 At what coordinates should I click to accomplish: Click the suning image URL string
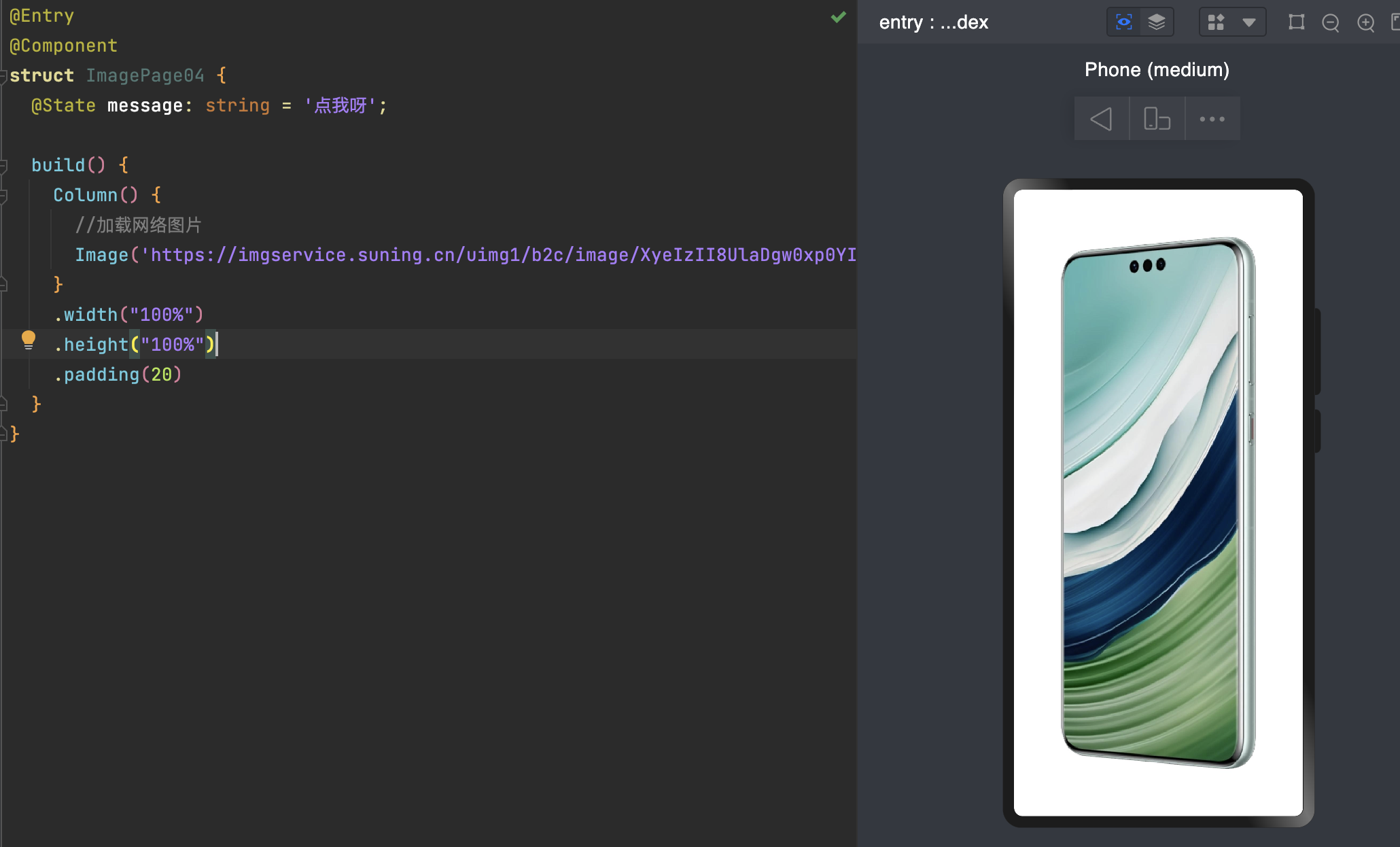[496, 255]
